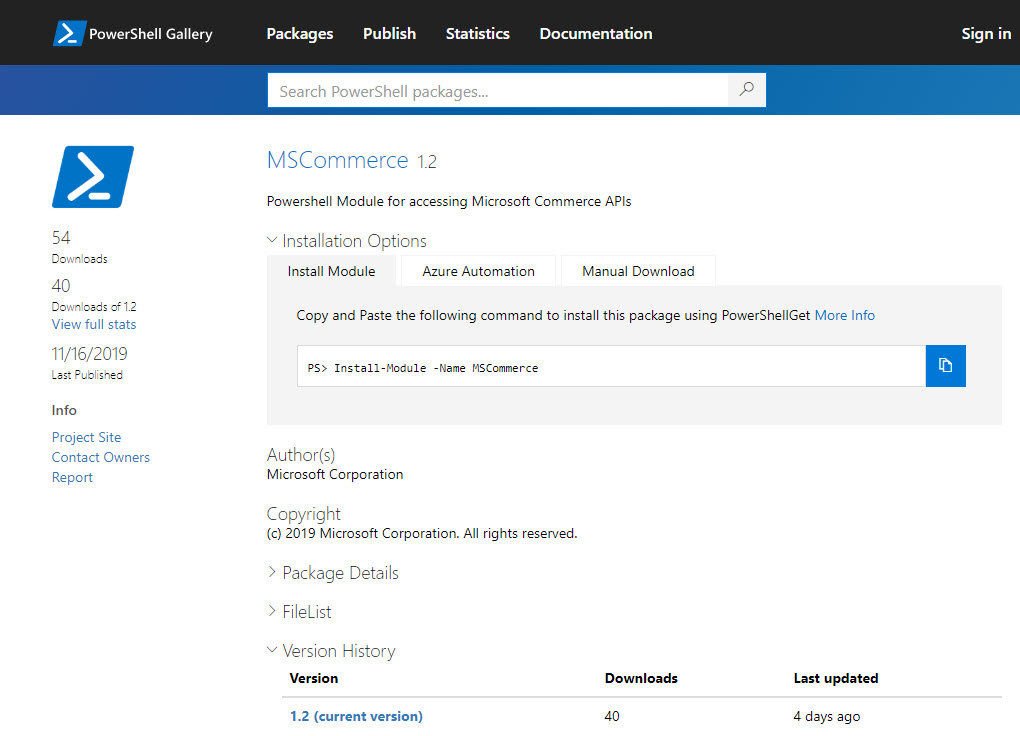Collapse the Installation Options section
The width and height of the screenshot is (1020, 736).
click(347, 241)
